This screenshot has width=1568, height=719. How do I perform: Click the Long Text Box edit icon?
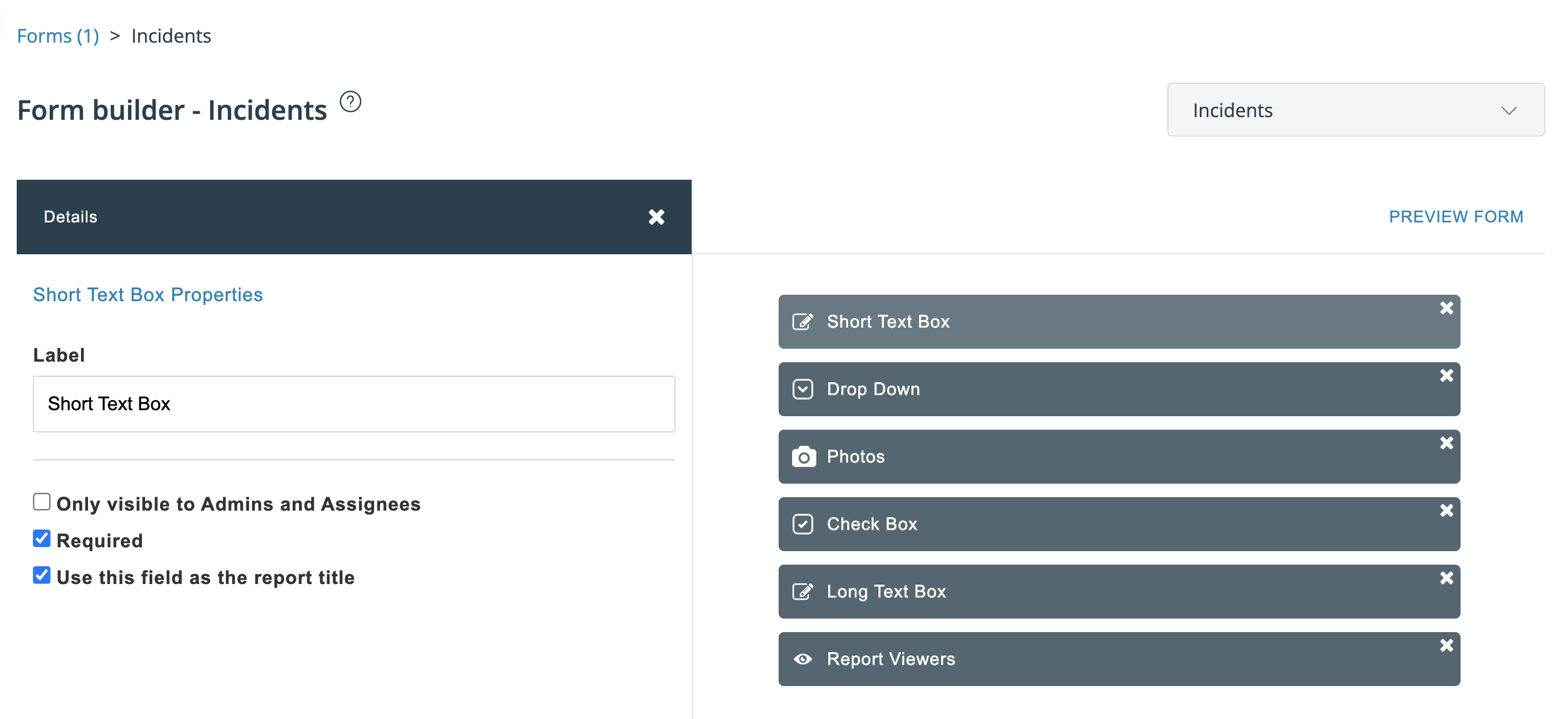802,592
